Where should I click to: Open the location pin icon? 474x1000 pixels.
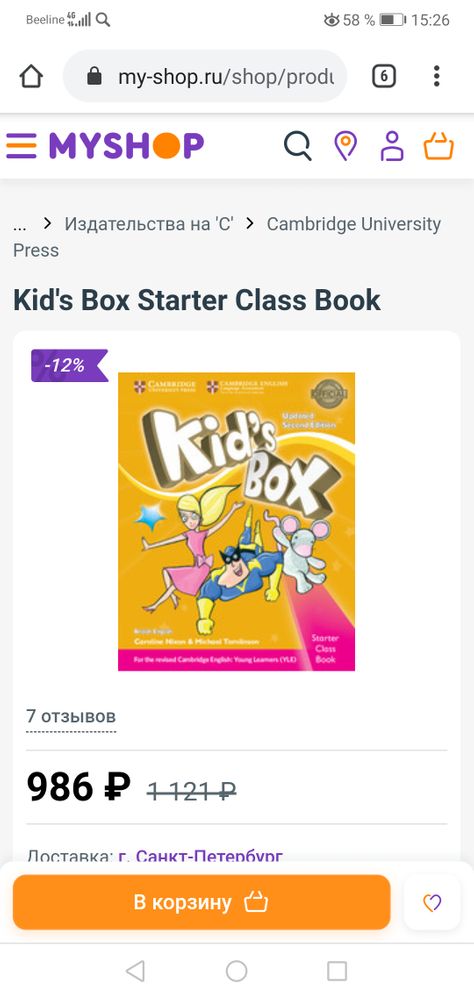coord(345,146)
